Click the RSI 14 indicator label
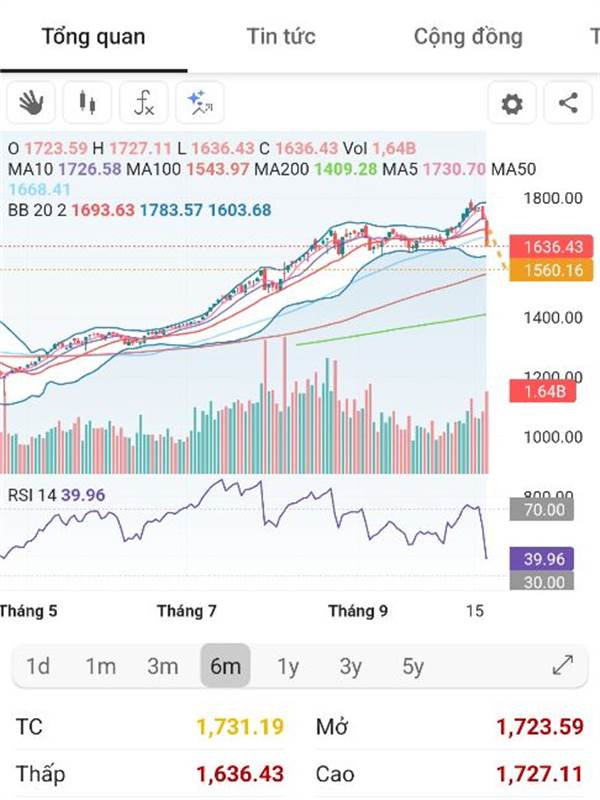 tap(56, 494)
